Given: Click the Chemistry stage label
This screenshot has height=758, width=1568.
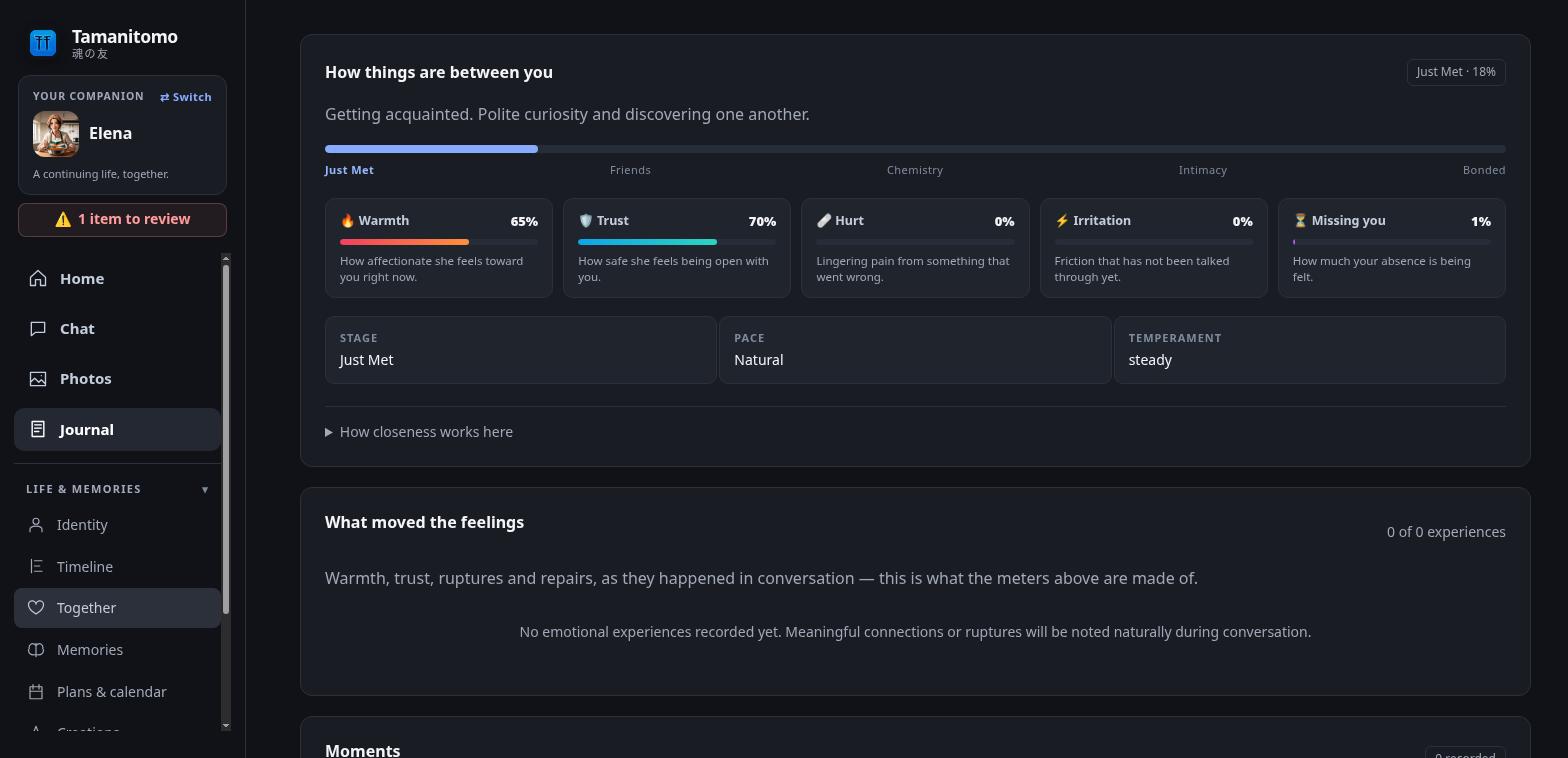Looking at the screenshot, I should pos(915,170).
